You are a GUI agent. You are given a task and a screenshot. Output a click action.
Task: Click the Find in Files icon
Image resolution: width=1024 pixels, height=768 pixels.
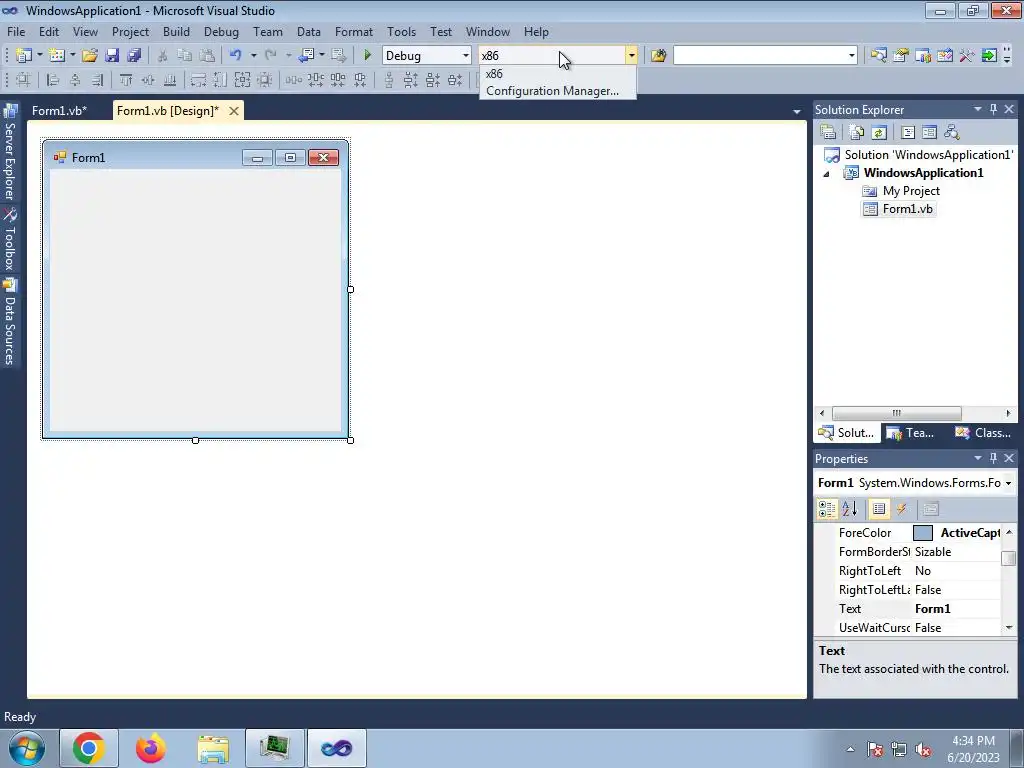(x=658, y=56)
